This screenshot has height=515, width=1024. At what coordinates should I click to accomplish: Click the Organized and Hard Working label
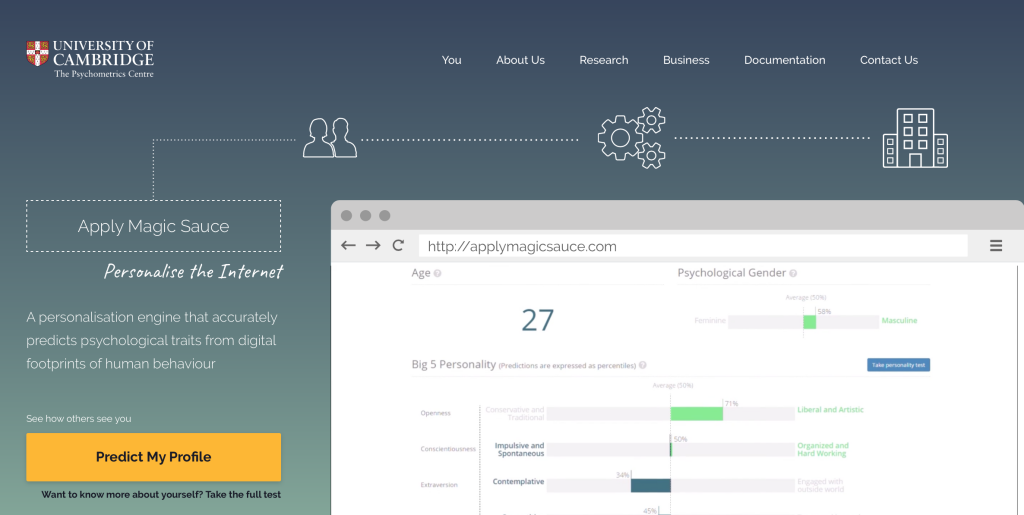pos(823,450)
